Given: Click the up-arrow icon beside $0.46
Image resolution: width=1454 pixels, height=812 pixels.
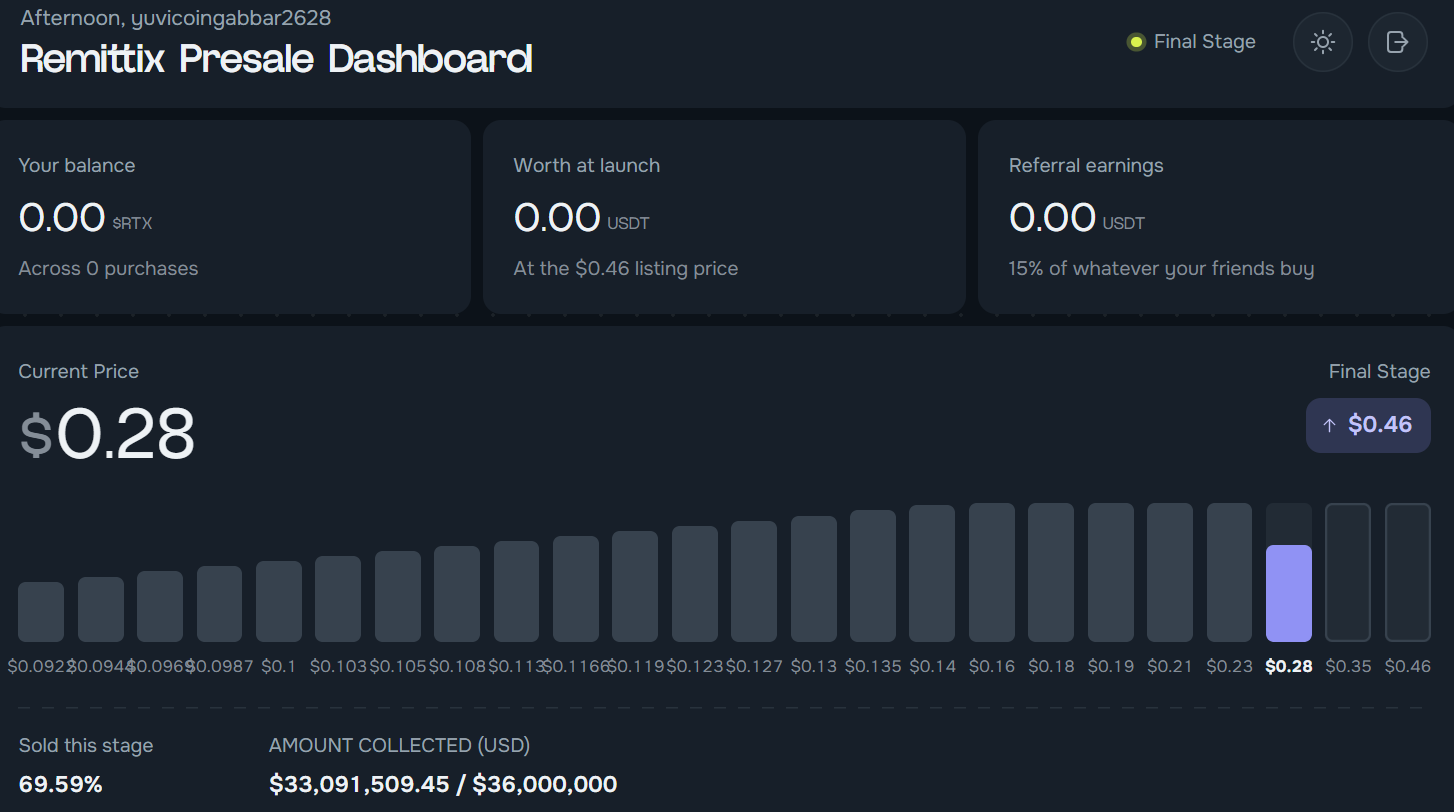Looking at the screenshot, I should (x=1329, y=426).
